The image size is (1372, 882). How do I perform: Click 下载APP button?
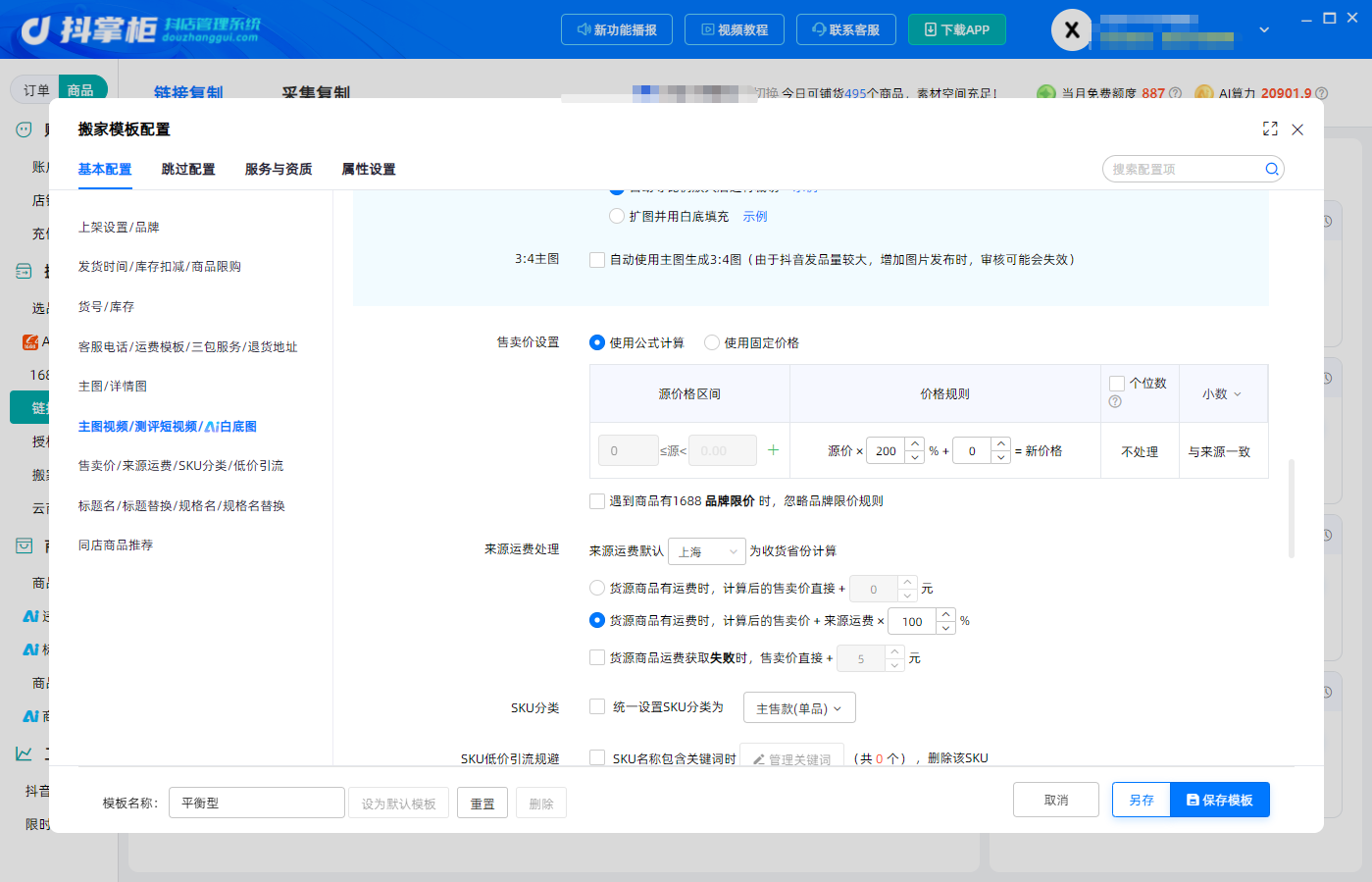957,29
